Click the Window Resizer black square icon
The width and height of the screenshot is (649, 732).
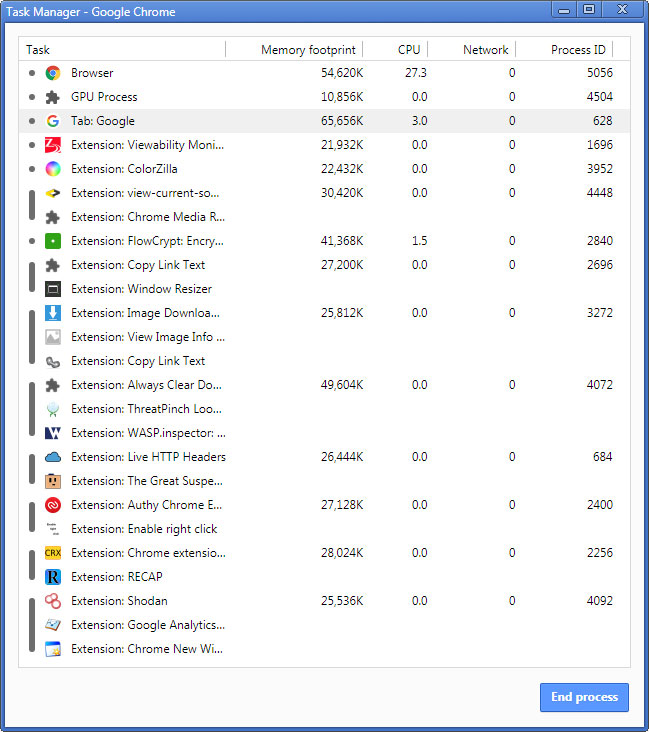(x=53, y=289)
